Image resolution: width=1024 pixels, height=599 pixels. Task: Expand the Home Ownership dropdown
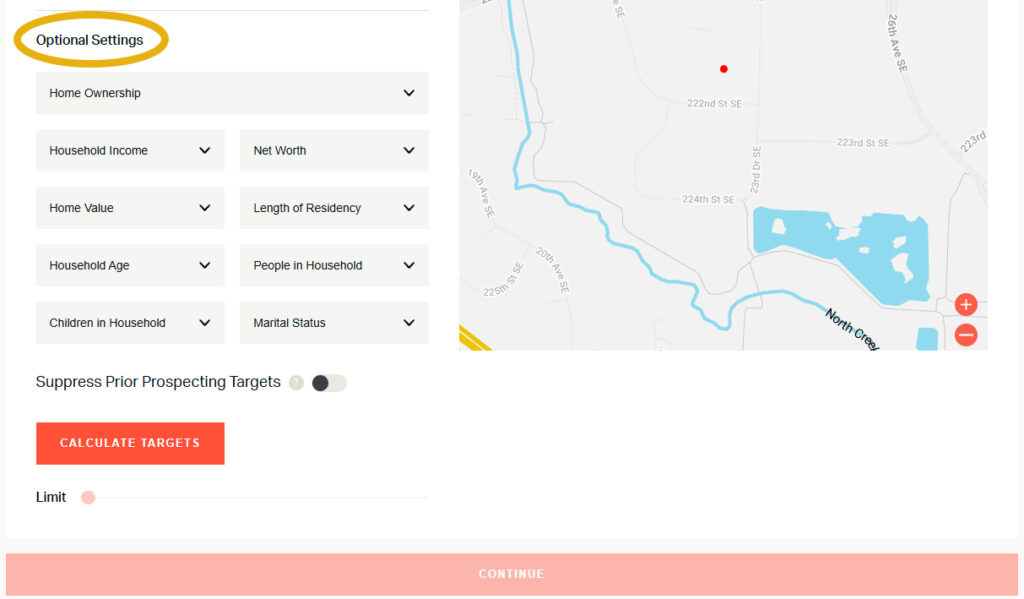tap(232, 92)
